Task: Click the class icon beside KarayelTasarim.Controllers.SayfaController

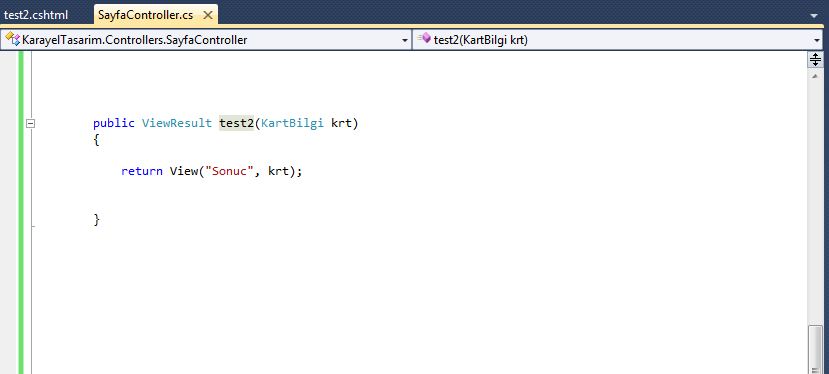Action: [x=12, y=39]
